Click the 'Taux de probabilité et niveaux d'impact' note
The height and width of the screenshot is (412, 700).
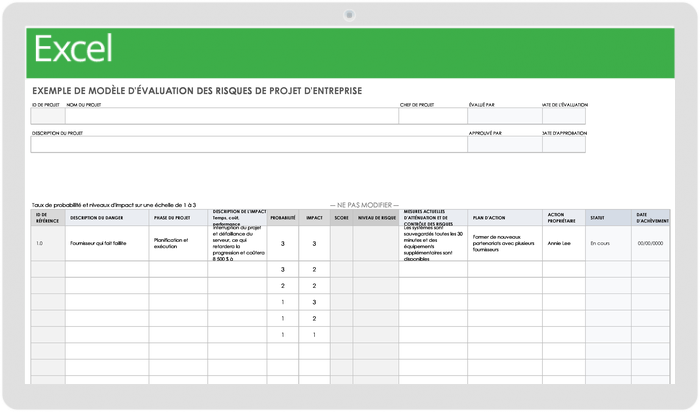click(x=114, y=205)
